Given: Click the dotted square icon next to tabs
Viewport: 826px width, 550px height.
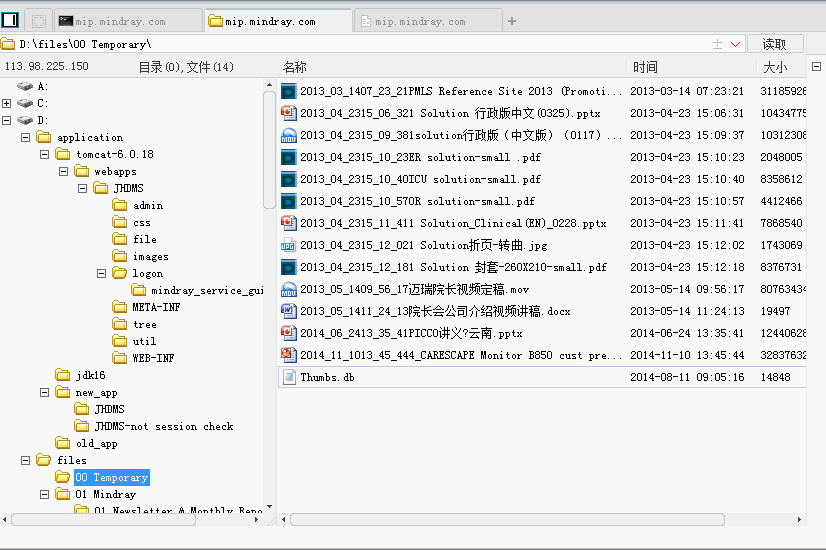Looking at the screenshot, I should [38, 21].
